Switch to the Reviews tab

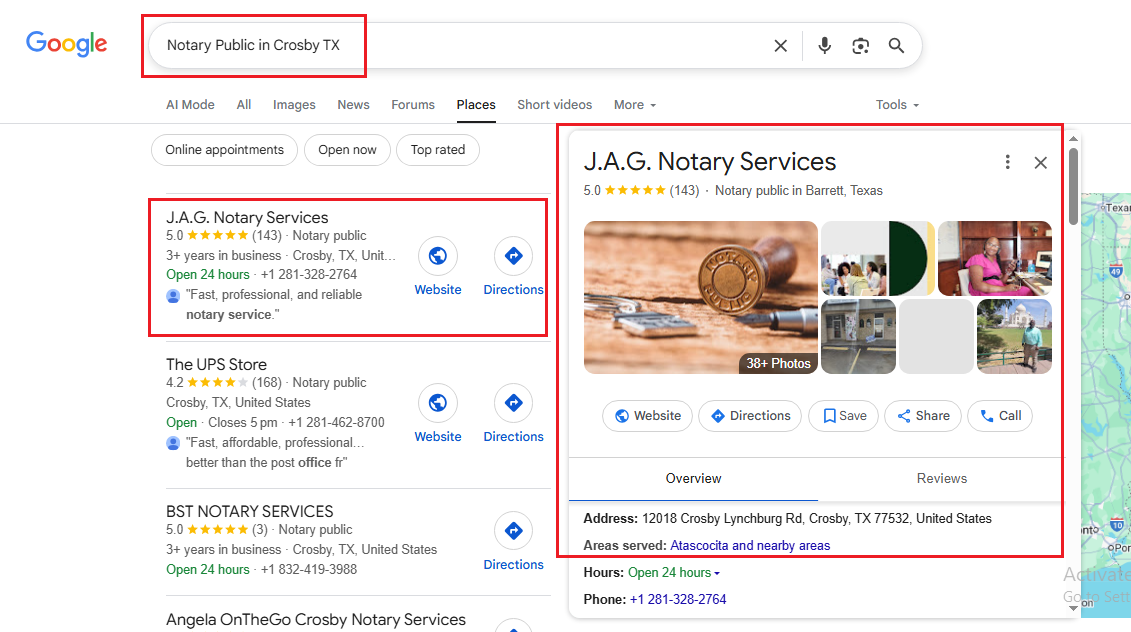point(941,479)
